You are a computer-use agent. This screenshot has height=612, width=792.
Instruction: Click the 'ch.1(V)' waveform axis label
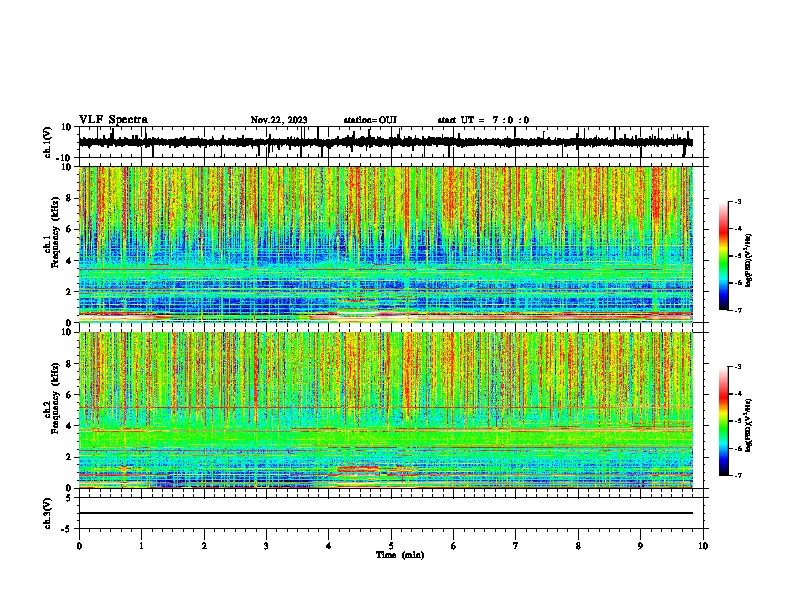point(47,142)
